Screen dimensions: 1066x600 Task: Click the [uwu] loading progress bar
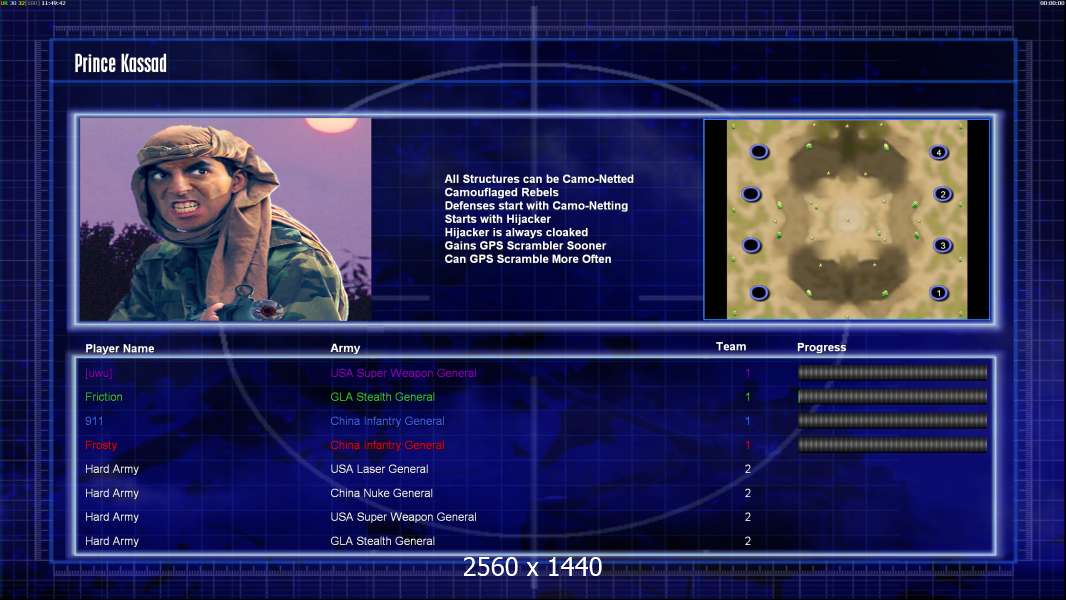(x=893, y=372)
